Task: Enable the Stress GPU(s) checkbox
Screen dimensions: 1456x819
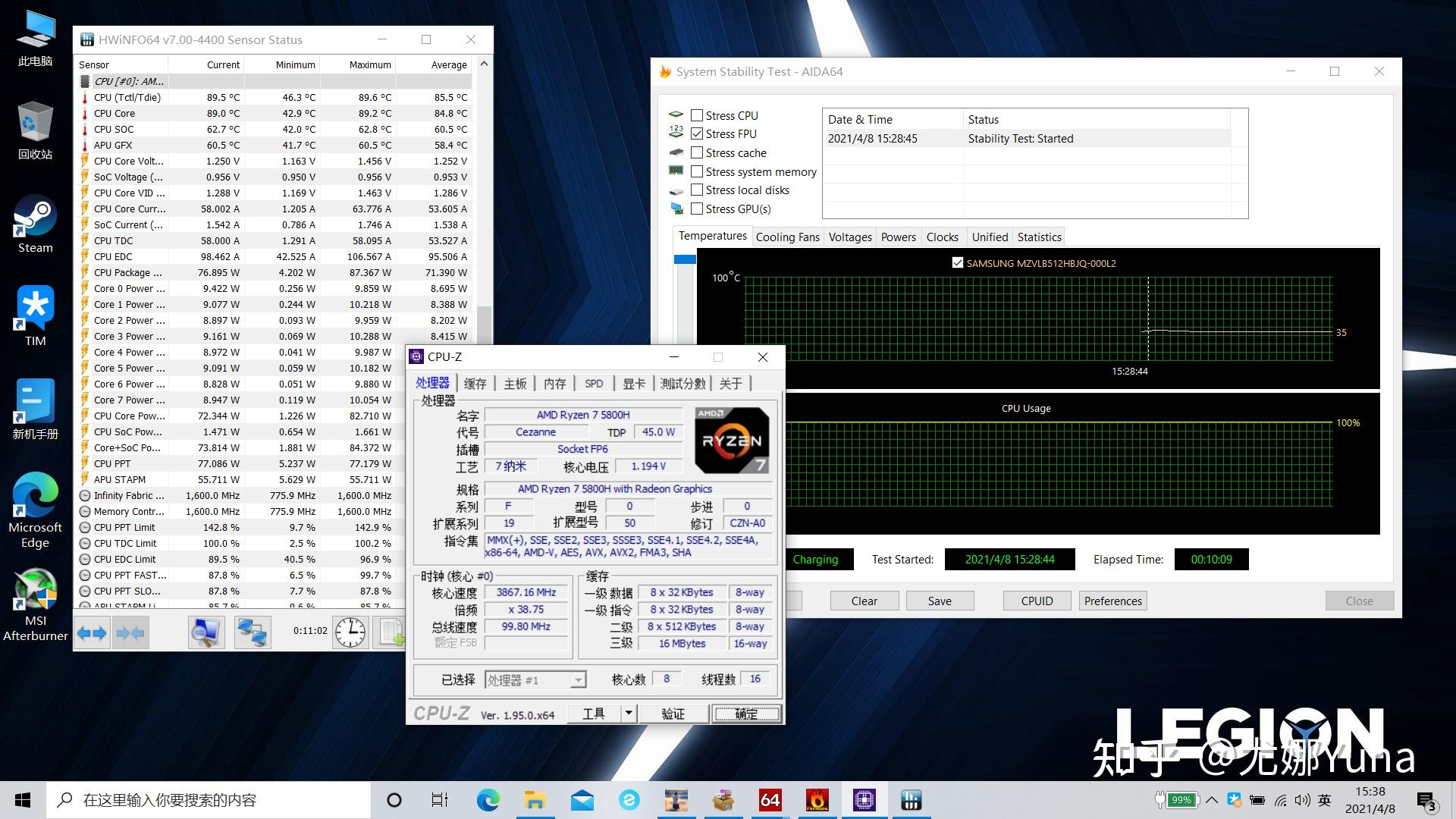Action: tap(697, 209)
